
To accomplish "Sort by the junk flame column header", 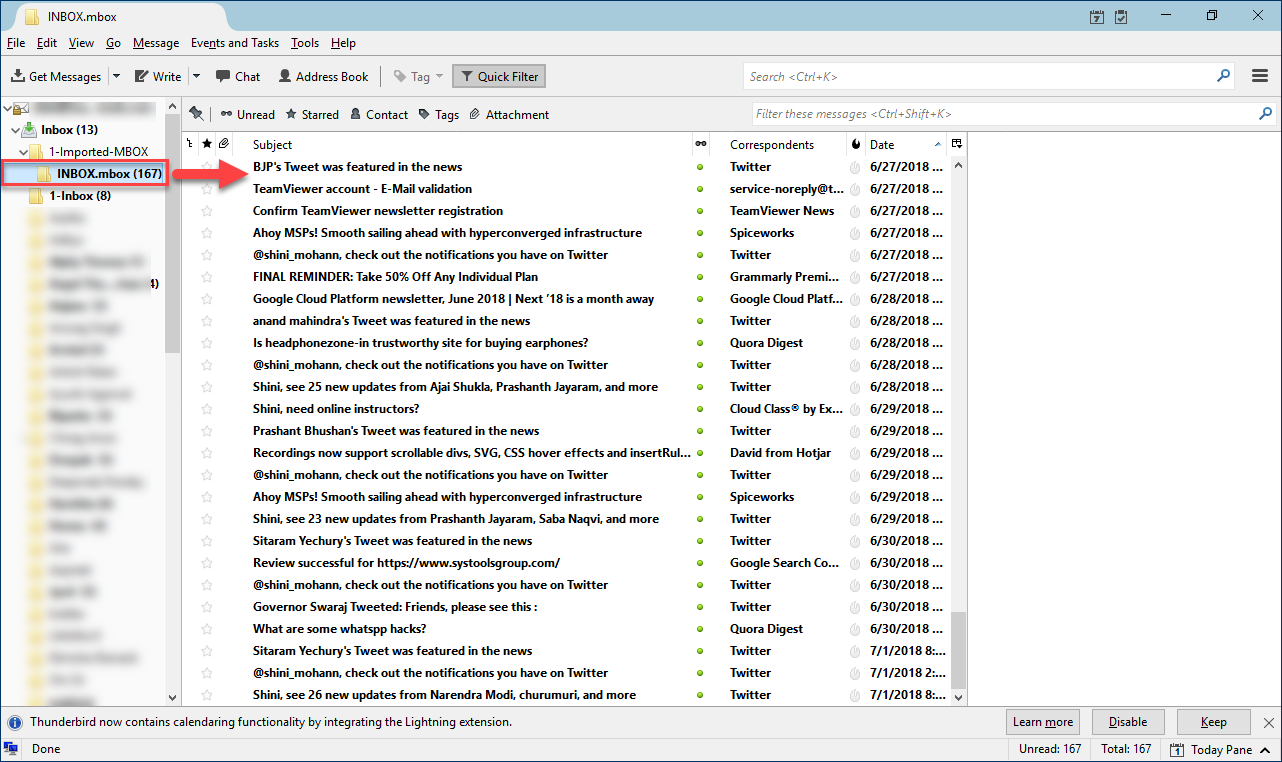I will (x=855, y=144).
